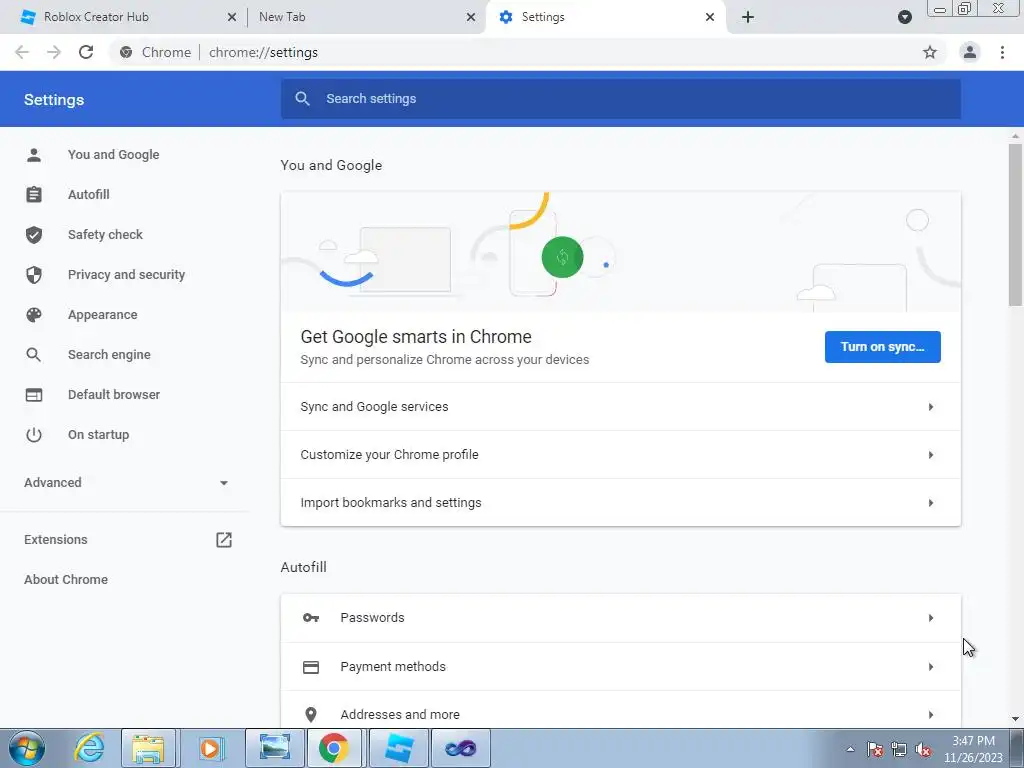Image resolution: width=1024 pixels, height=768 pixels.
Task: Open On startup settings
Action: 99,435
